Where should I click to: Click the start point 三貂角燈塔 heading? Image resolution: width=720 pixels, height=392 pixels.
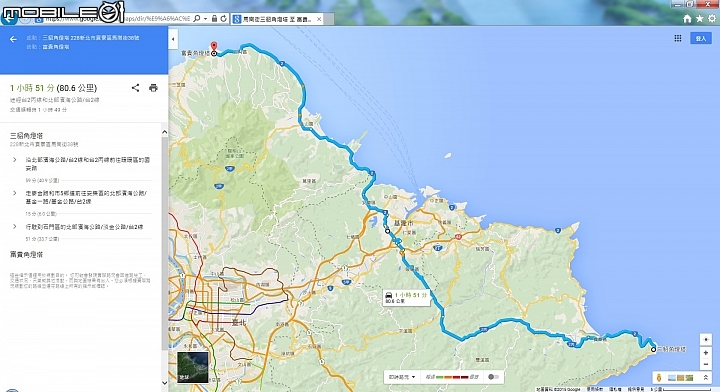coord(27,136)
